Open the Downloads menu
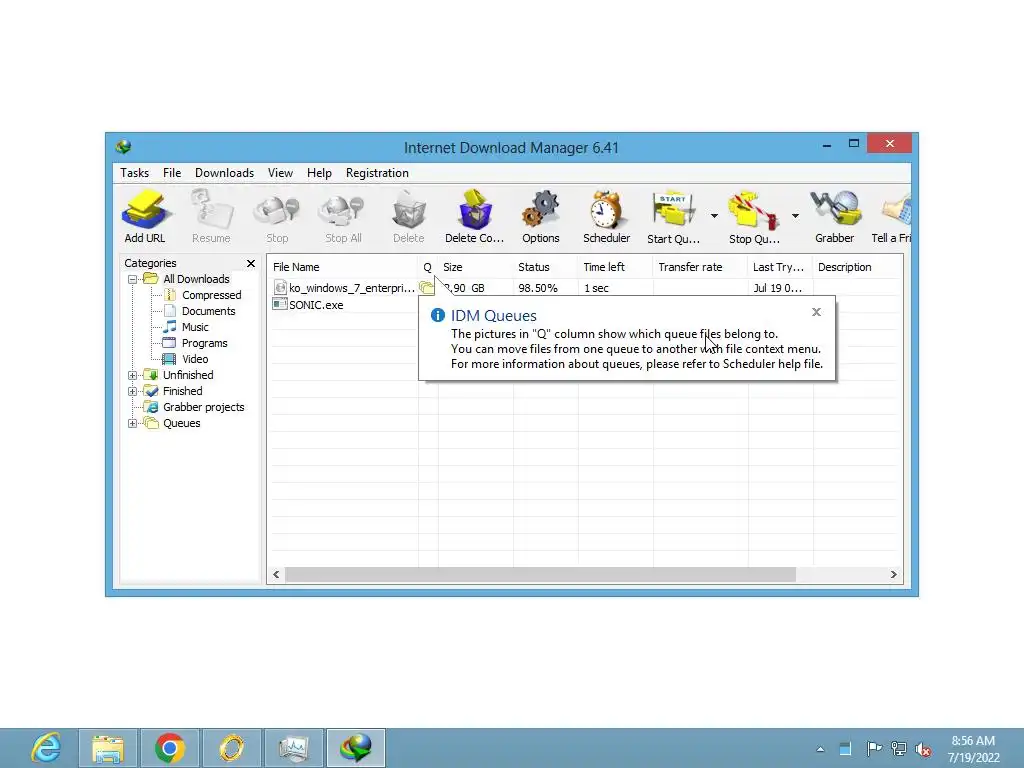 [x=224, y=173]
